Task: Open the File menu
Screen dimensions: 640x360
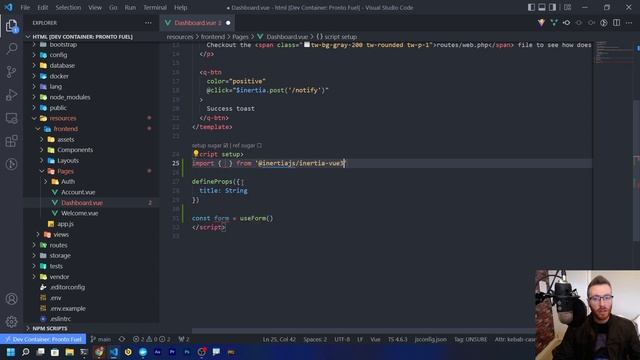Action: (25, 7)
